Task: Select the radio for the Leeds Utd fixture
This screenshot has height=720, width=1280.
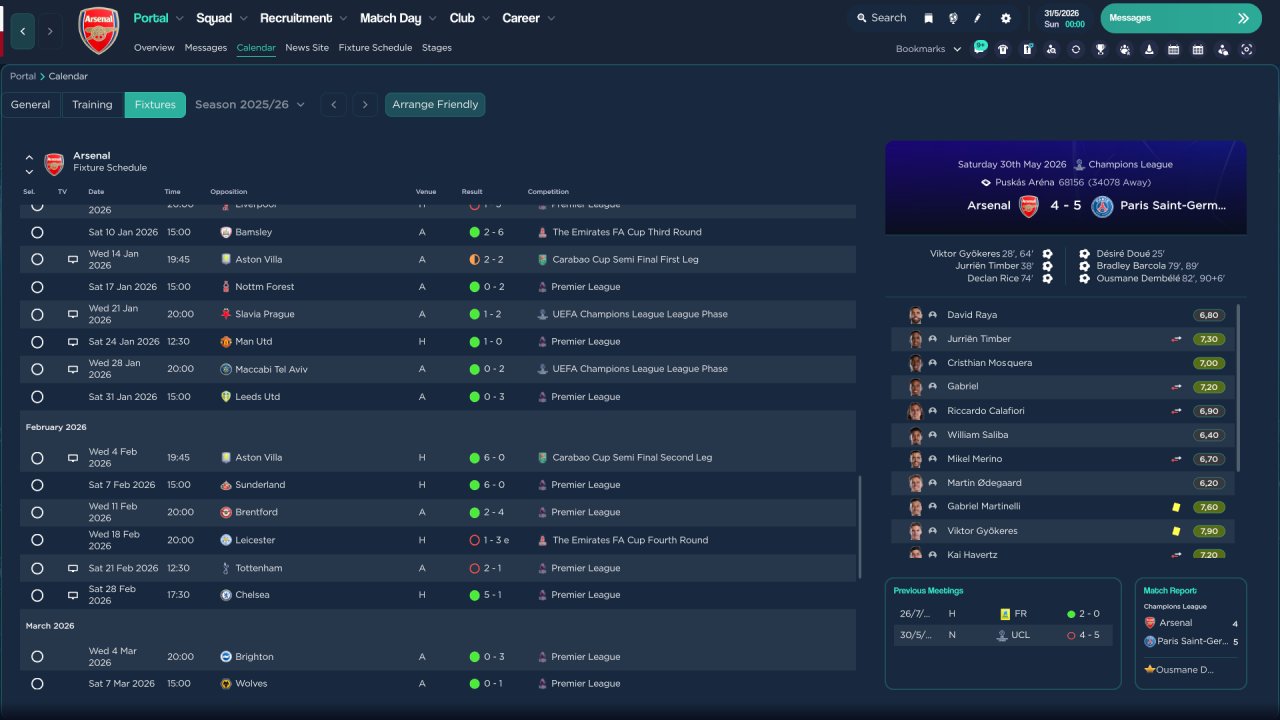Action: pyautogui.click(x=37, y=397)
